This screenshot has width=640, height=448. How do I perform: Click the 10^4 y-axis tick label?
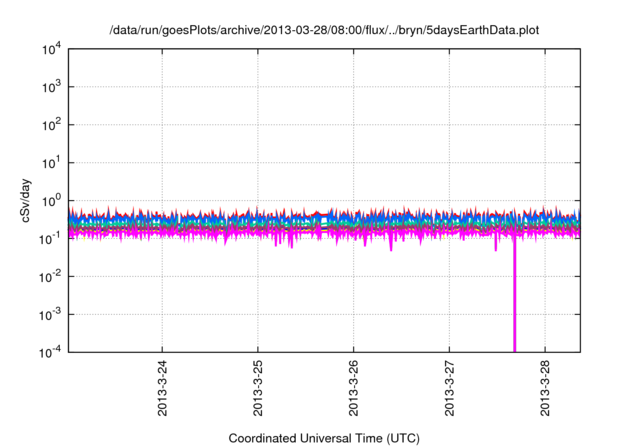click(51, 49)
